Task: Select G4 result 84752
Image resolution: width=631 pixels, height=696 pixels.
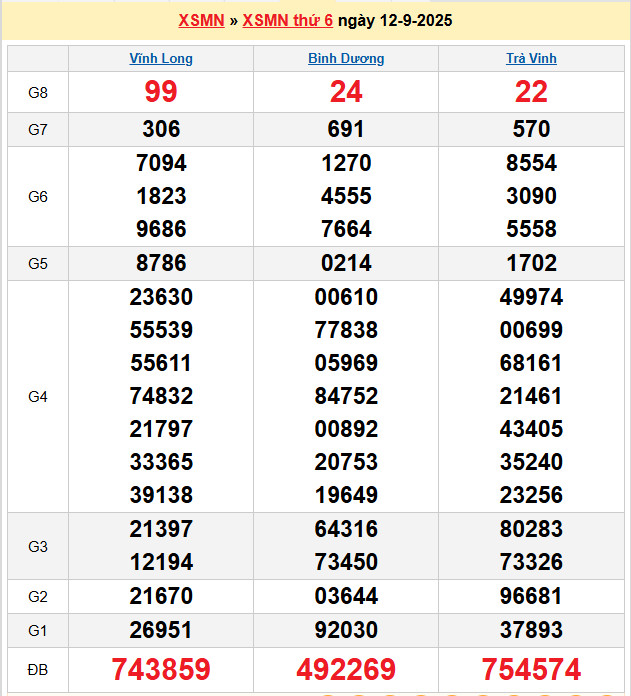Action: coord(346,396)
